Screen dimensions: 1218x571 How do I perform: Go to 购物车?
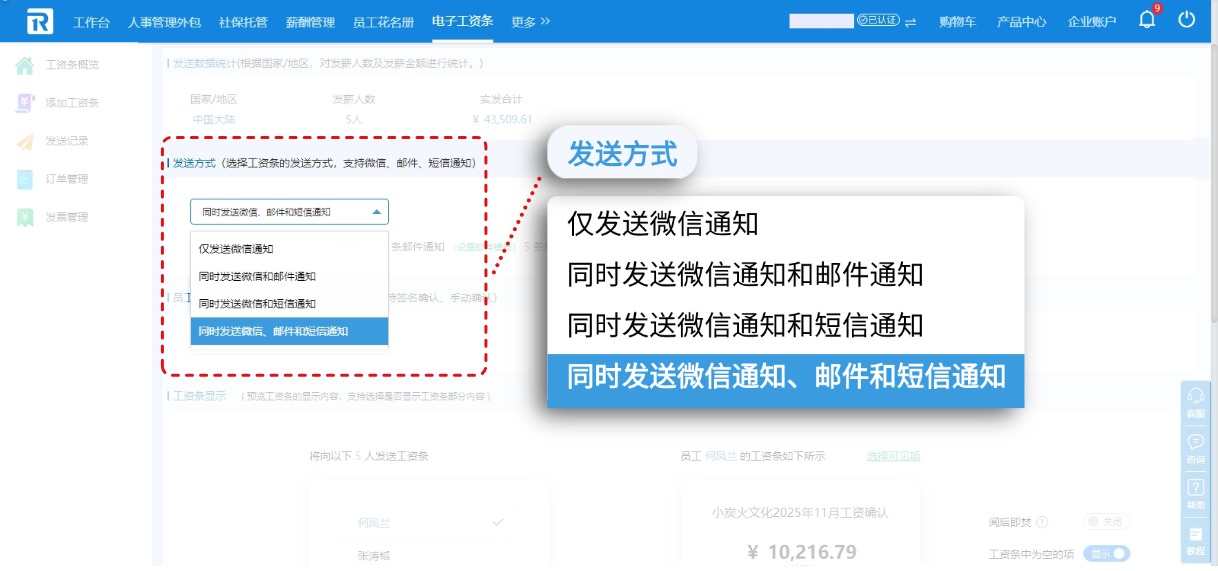[957, 22]
